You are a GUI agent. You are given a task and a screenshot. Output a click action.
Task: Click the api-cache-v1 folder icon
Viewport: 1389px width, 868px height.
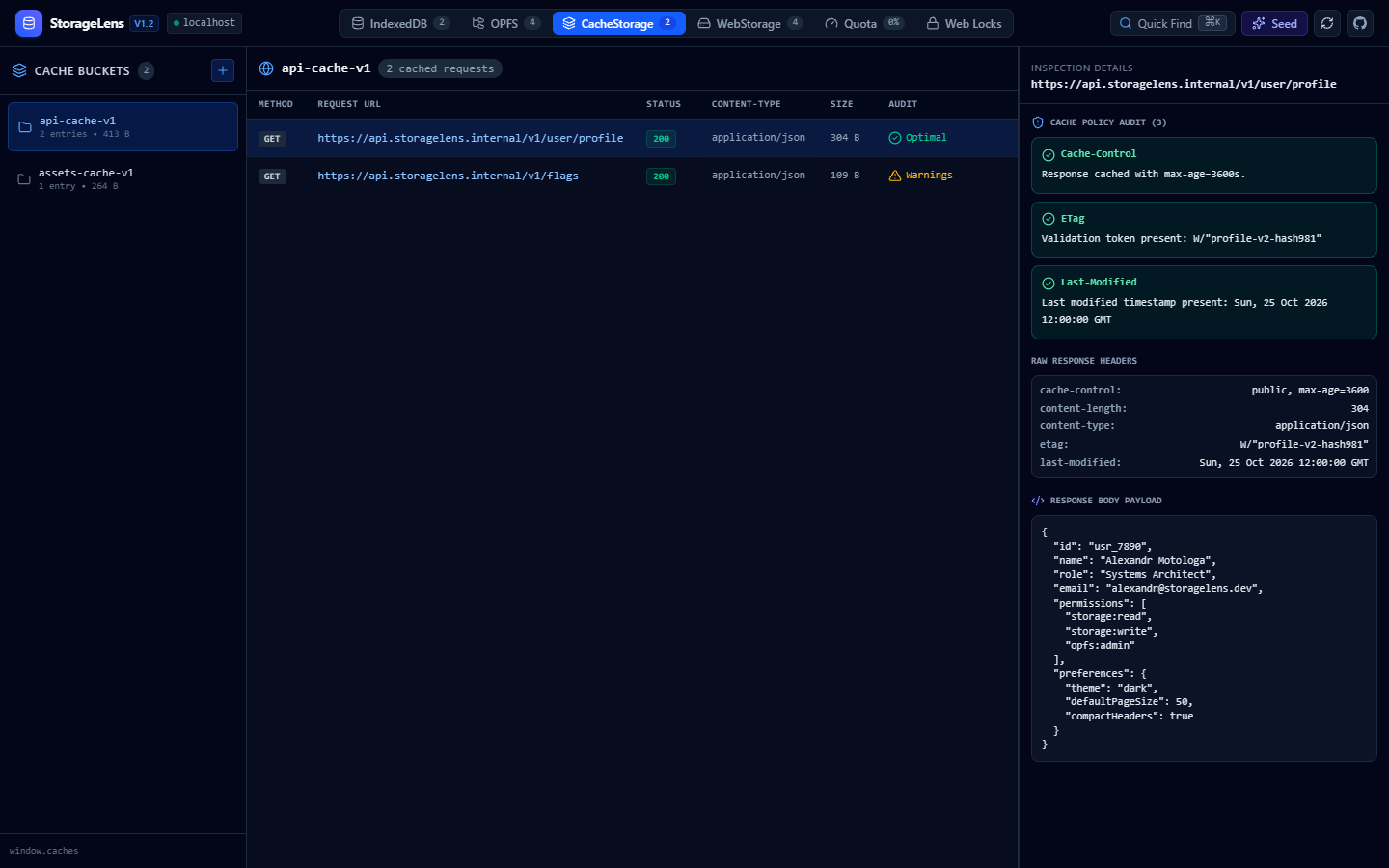pyautogui.click(x=25, y=127)
